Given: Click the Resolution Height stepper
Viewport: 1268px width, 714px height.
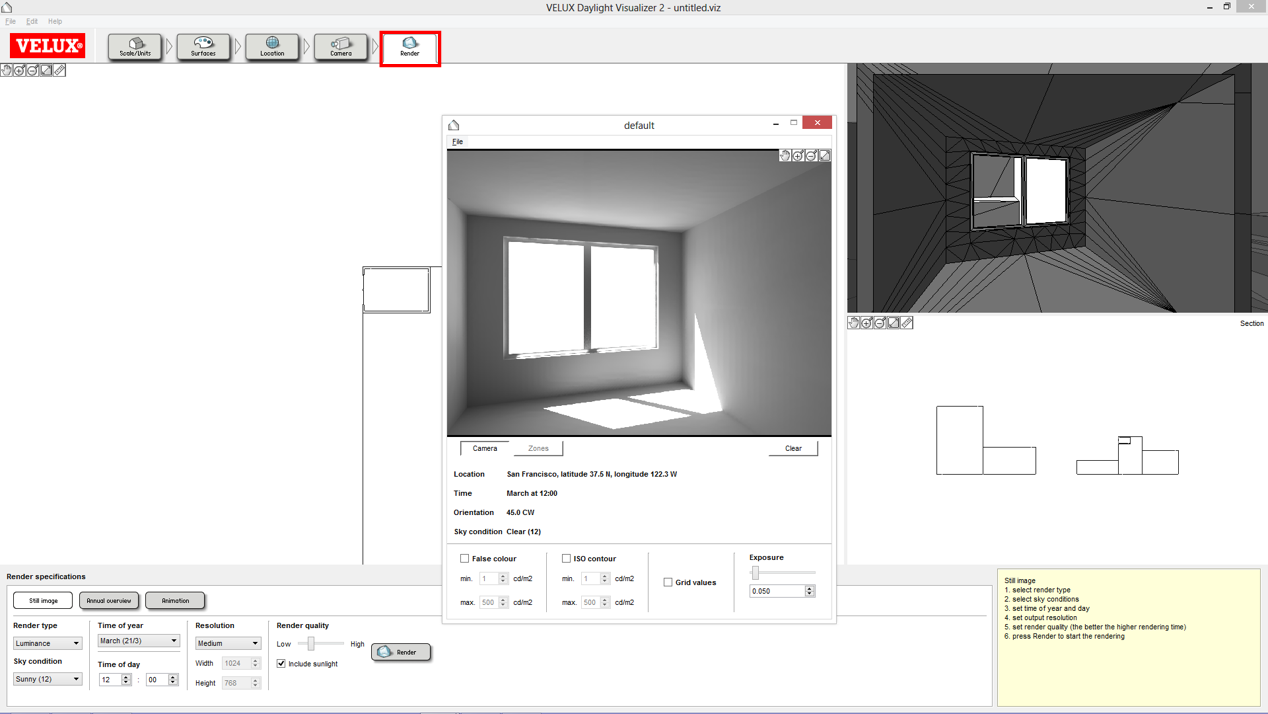Looking at the screenshot, I should pos(256,683).
